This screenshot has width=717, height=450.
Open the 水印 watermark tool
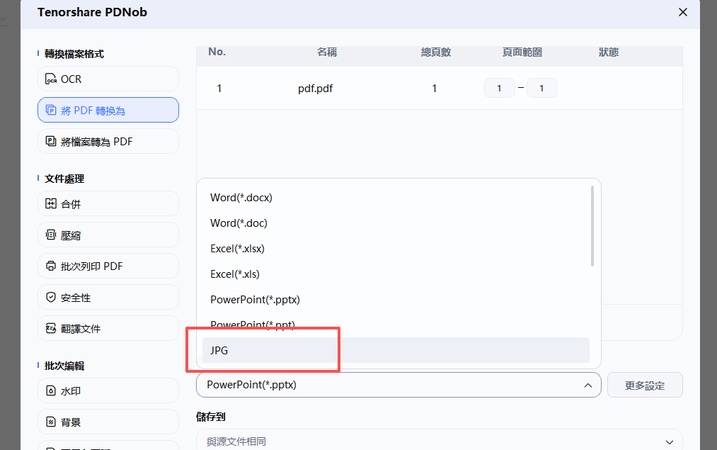point(108,391)
